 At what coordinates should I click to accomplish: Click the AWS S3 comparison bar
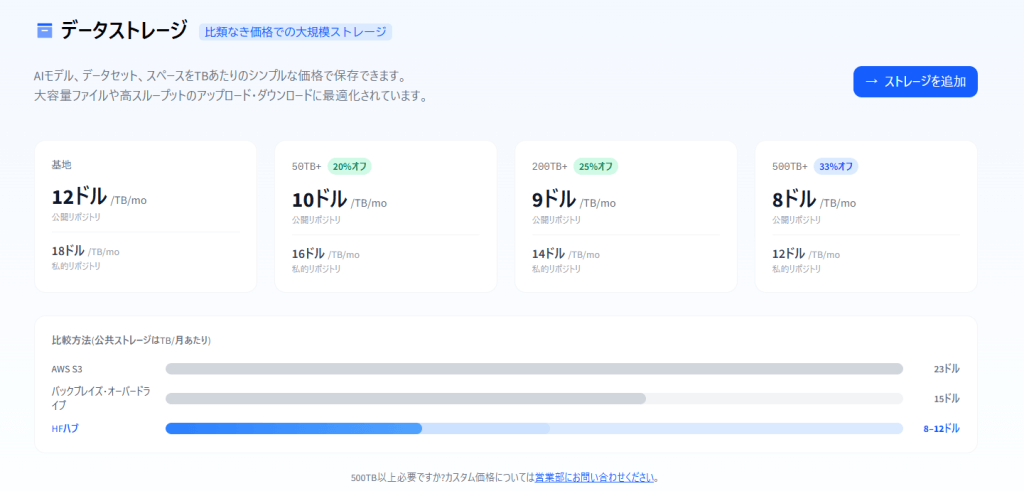(534, 369)
